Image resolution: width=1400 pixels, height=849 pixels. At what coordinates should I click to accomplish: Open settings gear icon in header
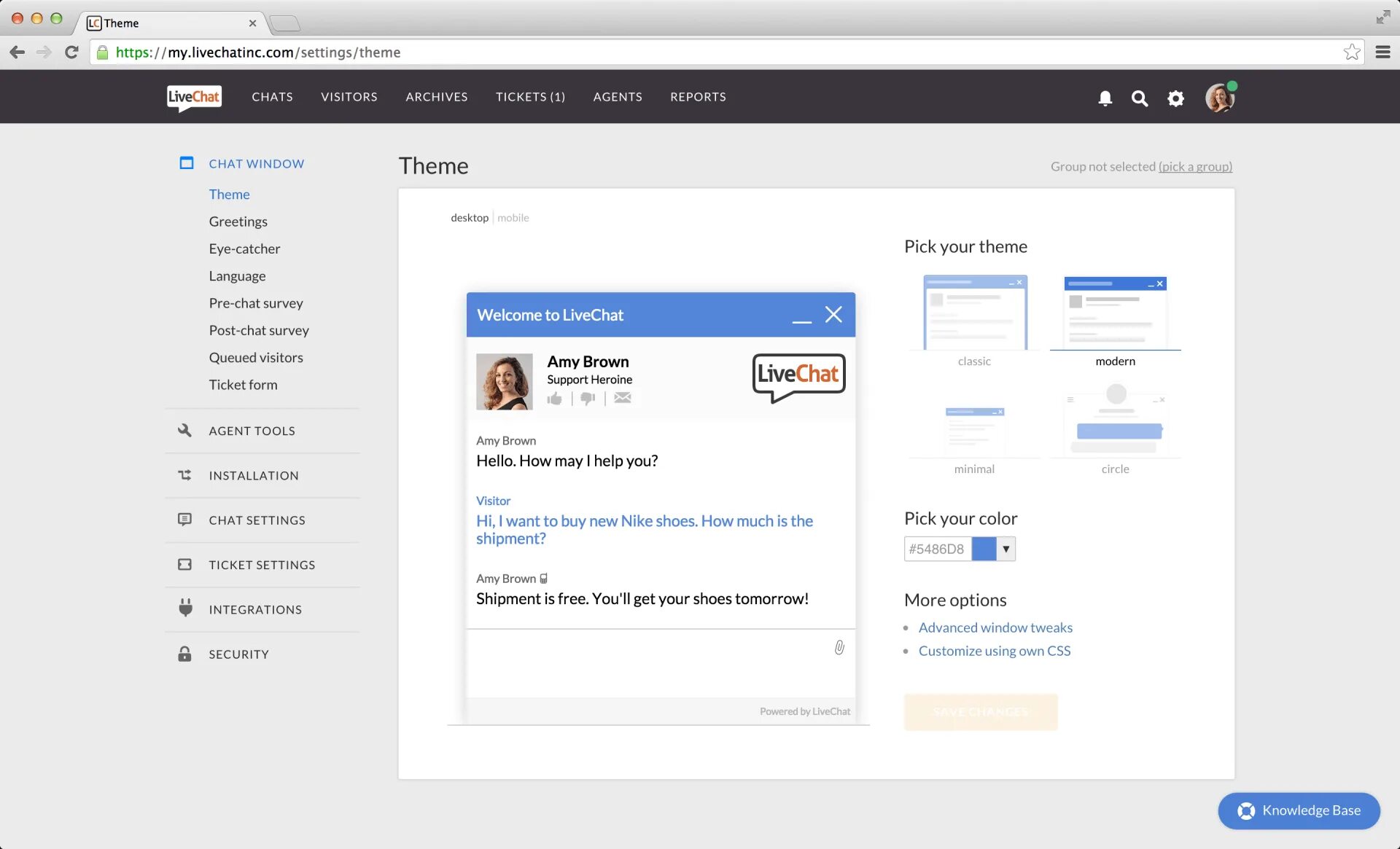click(x=1175, y=98)
